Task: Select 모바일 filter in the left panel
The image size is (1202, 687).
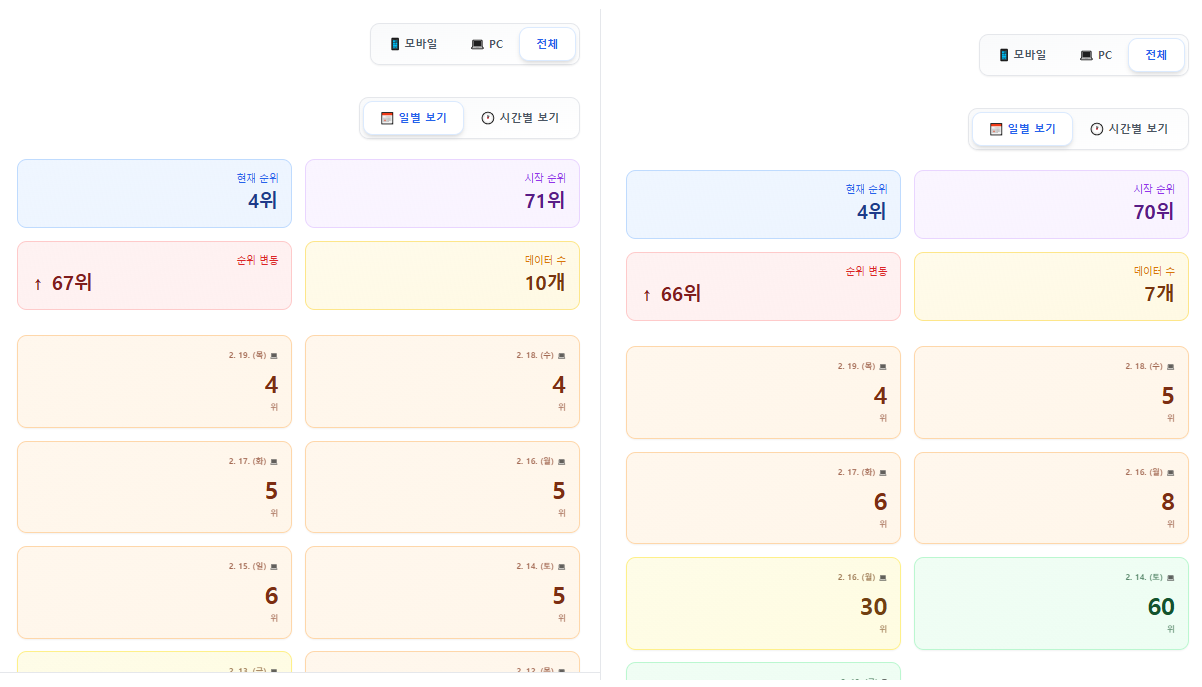Action: point(413,44)
